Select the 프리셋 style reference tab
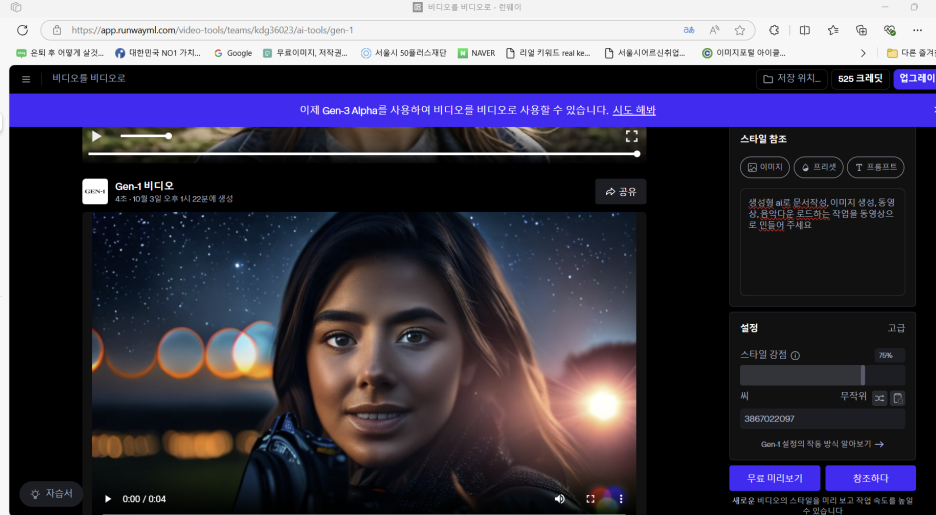The image size is (936, 515). tap(820, 167)
